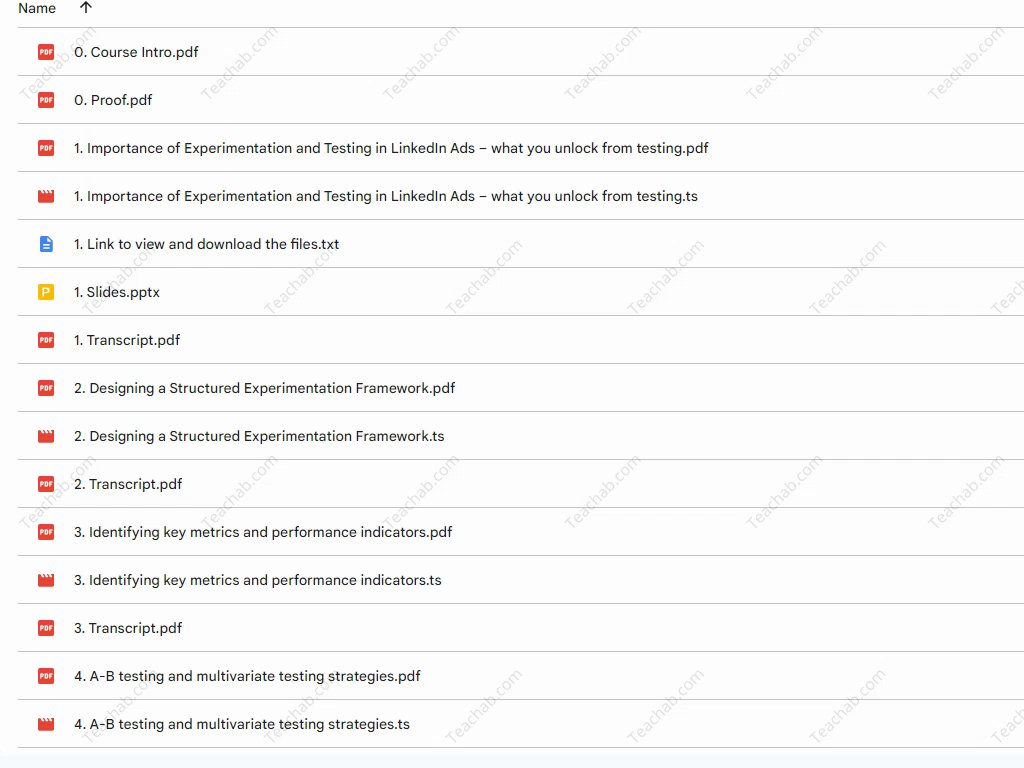Sort files by the Name column header
This screenshot has width=1024, height=768.
click(37, 8)
